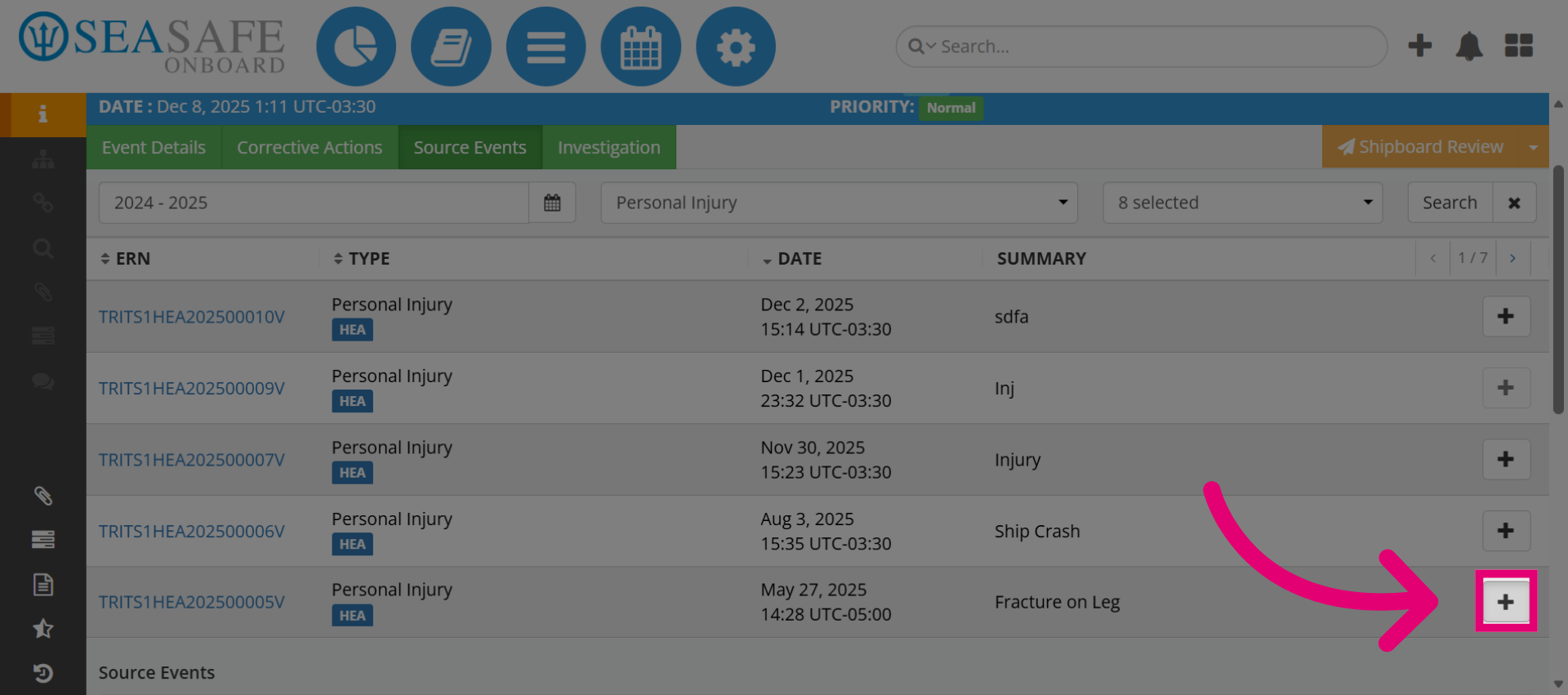Go to next results page
The width and height of the screenshot is (1568, 695).
point(1512,258)
